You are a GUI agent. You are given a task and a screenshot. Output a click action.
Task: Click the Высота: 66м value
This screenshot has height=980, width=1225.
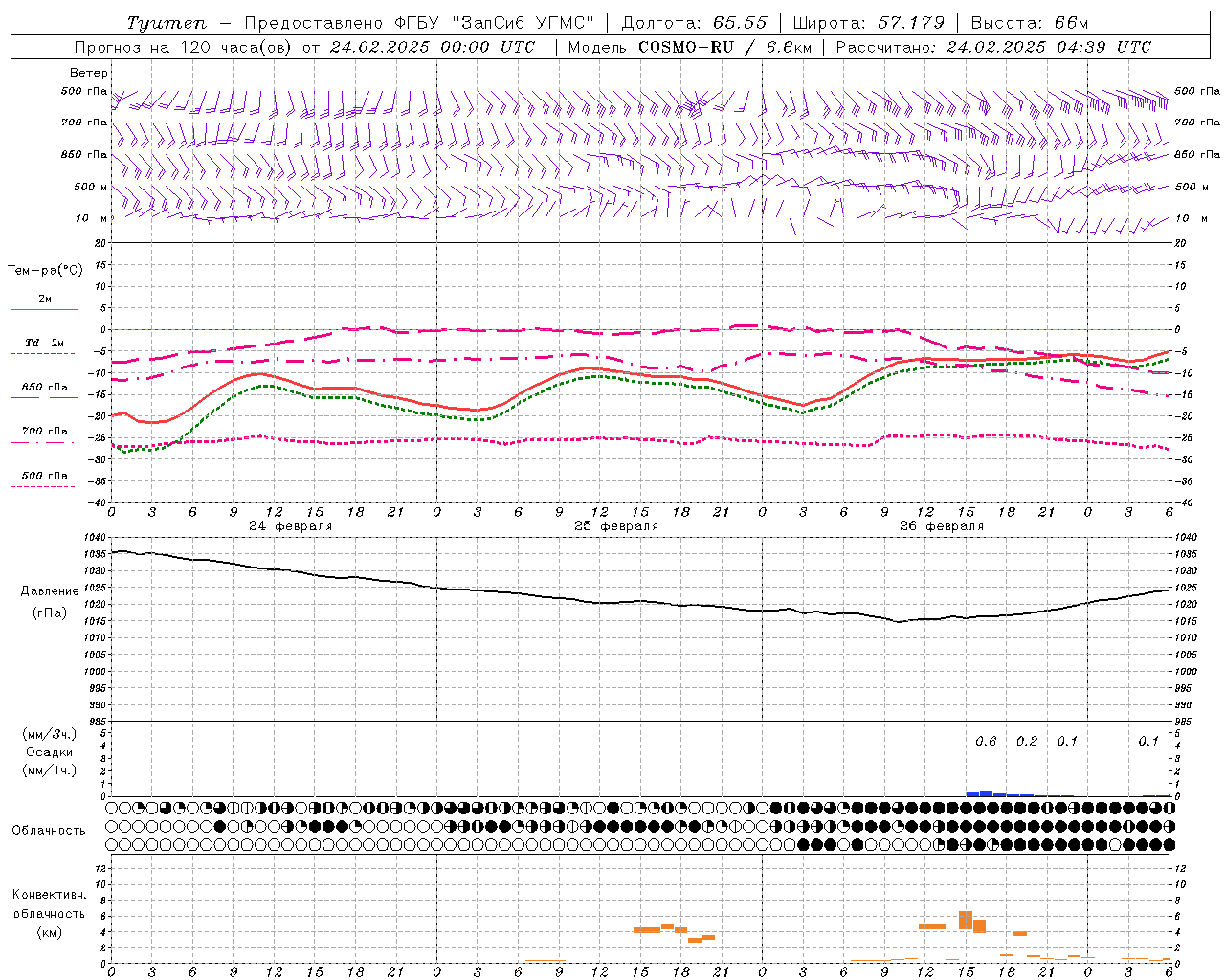coord(1029,23)
